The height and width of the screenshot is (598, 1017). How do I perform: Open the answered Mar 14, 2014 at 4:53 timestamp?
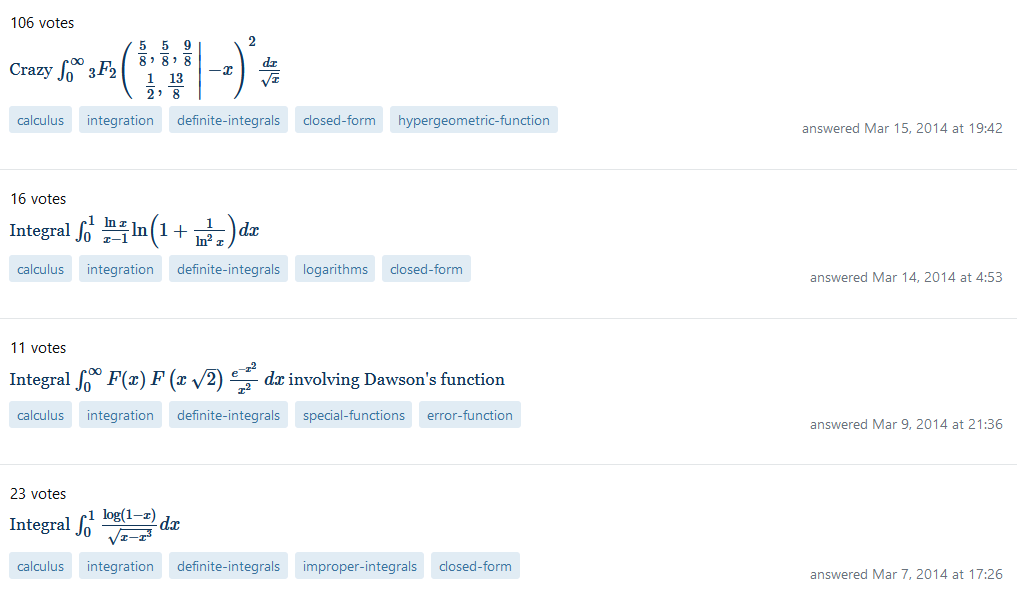906,278
